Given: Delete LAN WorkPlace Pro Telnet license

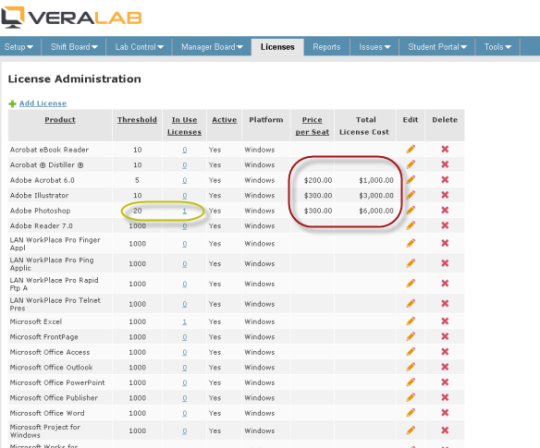Looking at the screenshot, I should click(x=445, y=303).
